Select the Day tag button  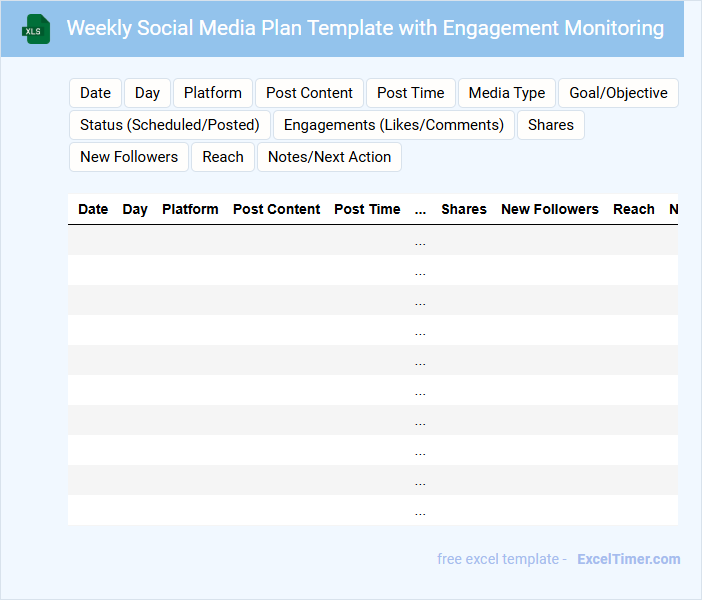coord(147,93)
